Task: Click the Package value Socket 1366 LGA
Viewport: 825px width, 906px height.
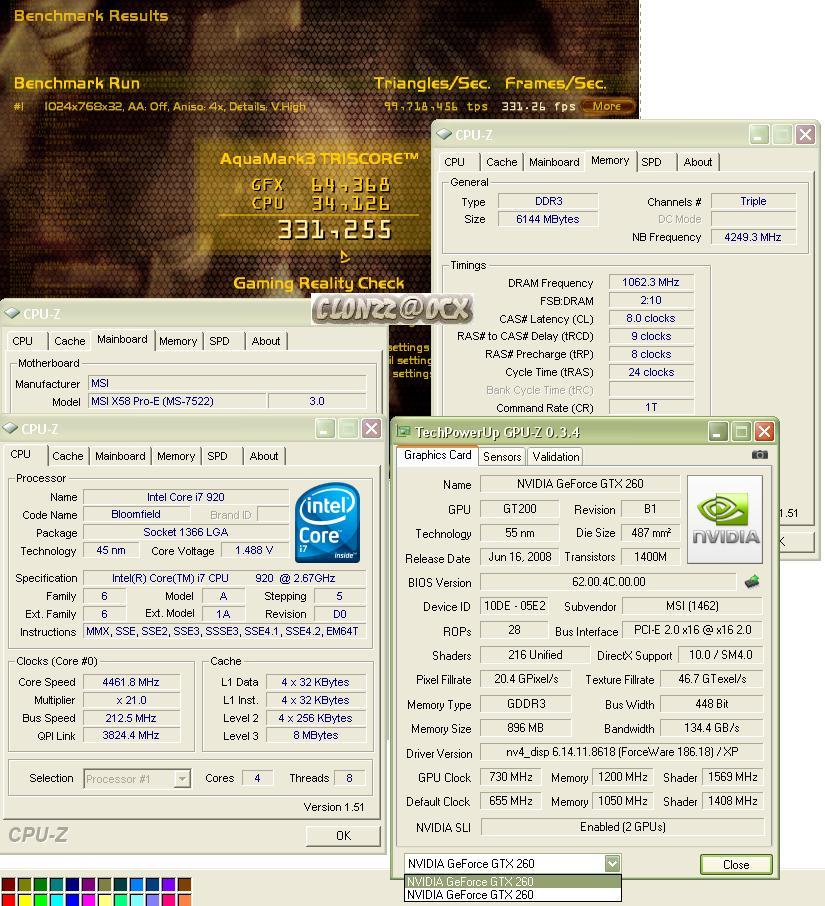Action: pos(185,532)
